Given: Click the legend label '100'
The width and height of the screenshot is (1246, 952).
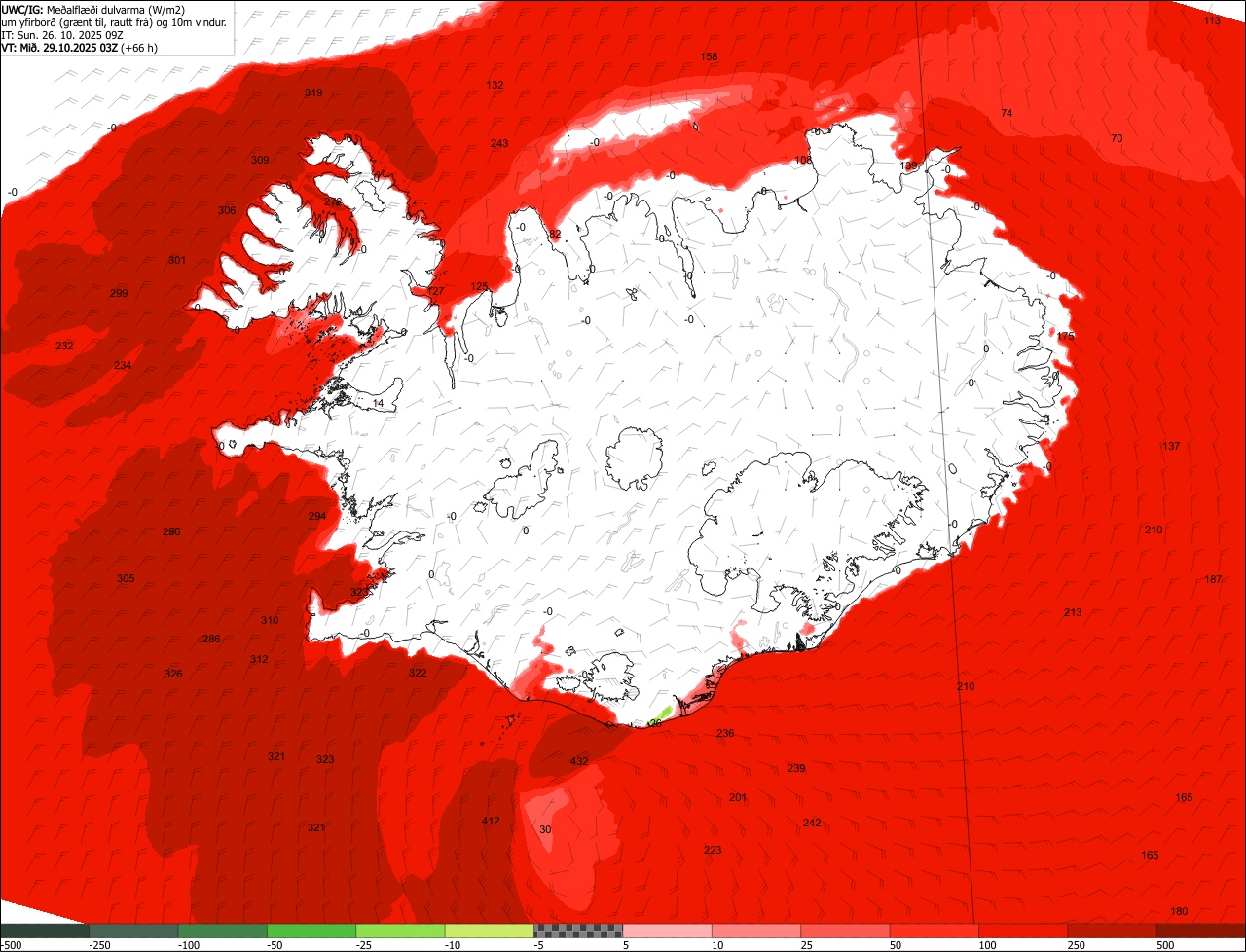Looking at the screenshot, I should (x=986, y=945).
